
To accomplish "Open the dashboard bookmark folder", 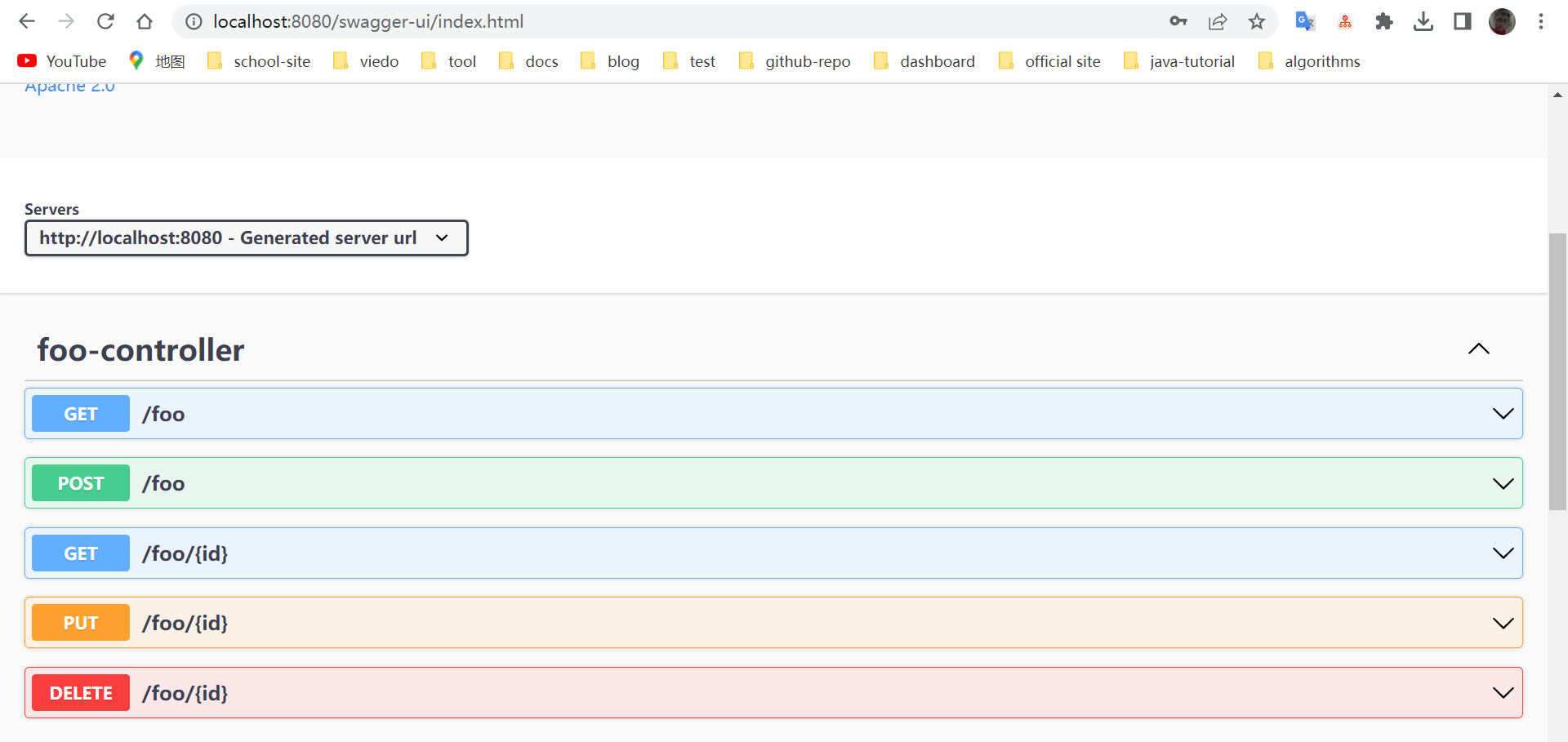I will 924,61.
